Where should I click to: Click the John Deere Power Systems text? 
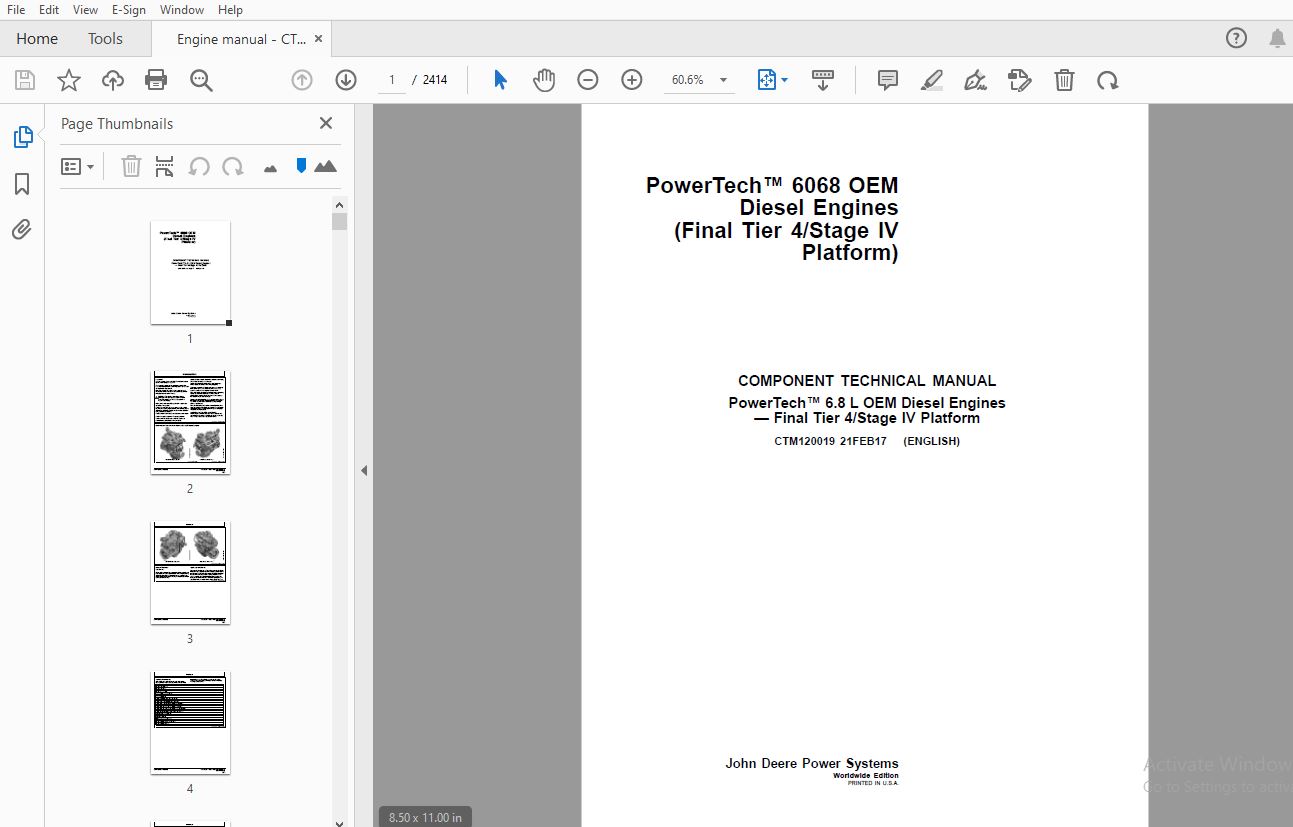(x=812, y=763)
